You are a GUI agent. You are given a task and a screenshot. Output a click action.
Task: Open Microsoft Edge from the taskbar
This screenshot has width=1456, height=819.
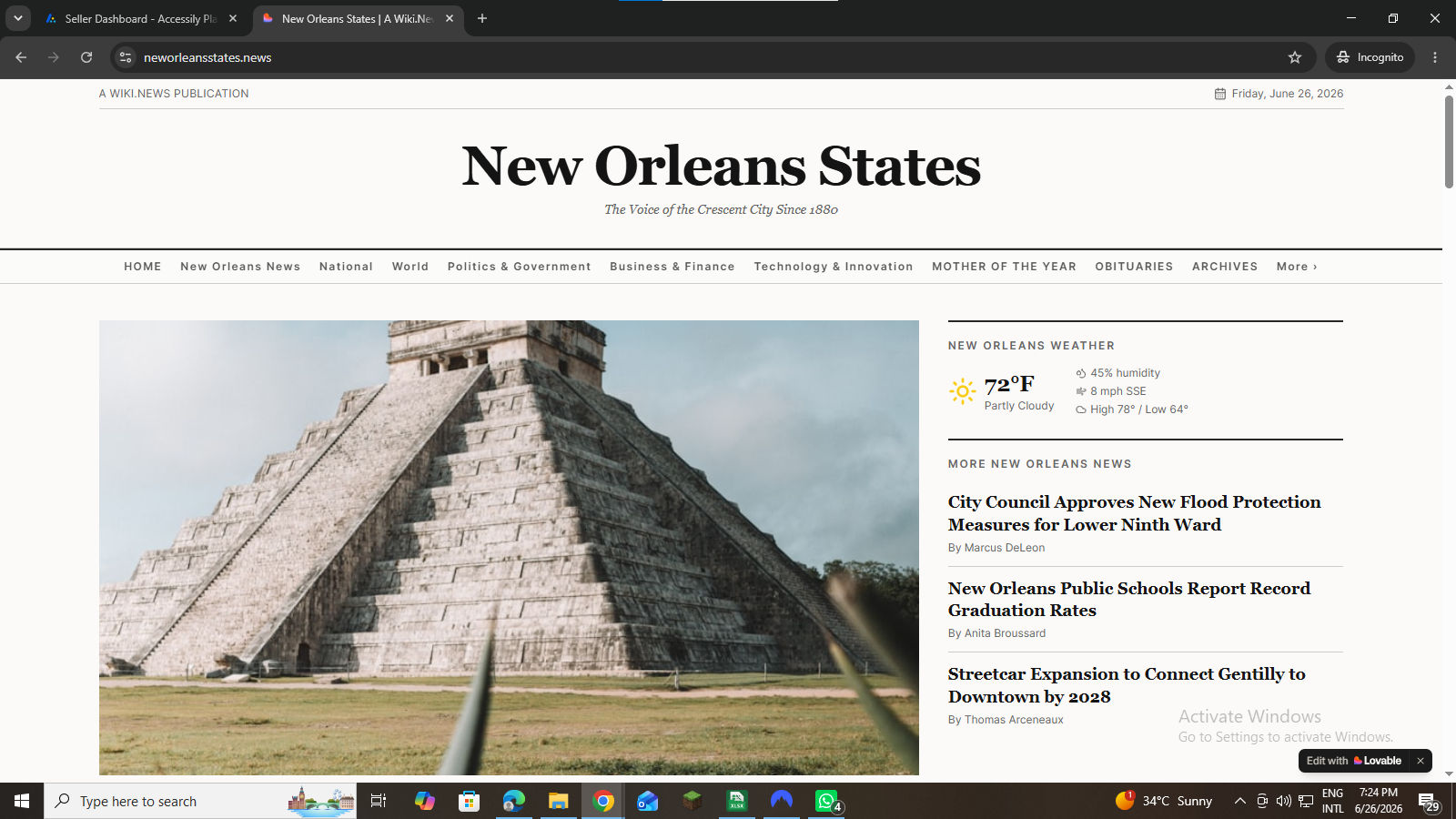[514, 801]
